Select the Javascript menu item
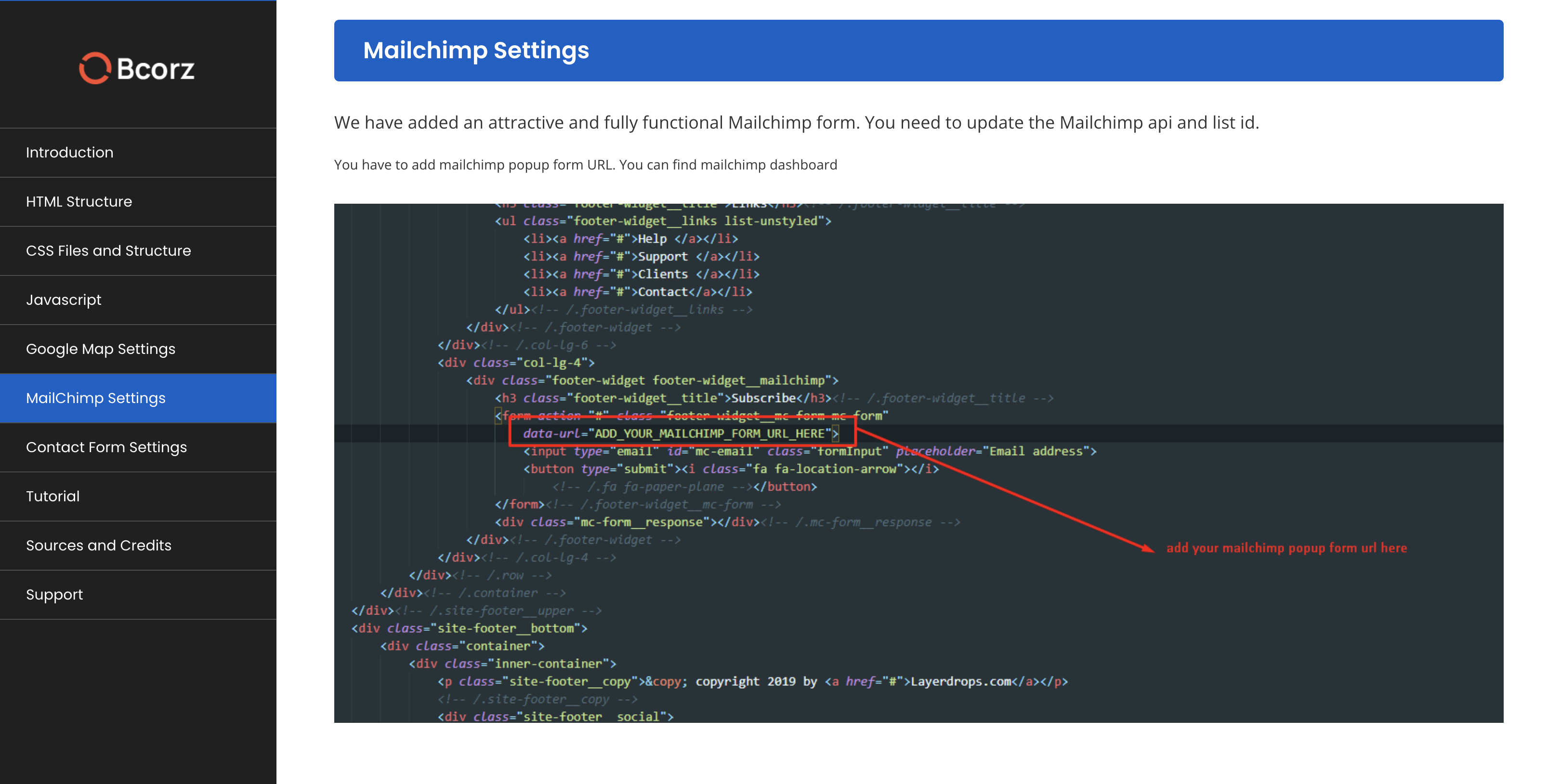Screen dimensions: 1548x784 click(138, 301)
